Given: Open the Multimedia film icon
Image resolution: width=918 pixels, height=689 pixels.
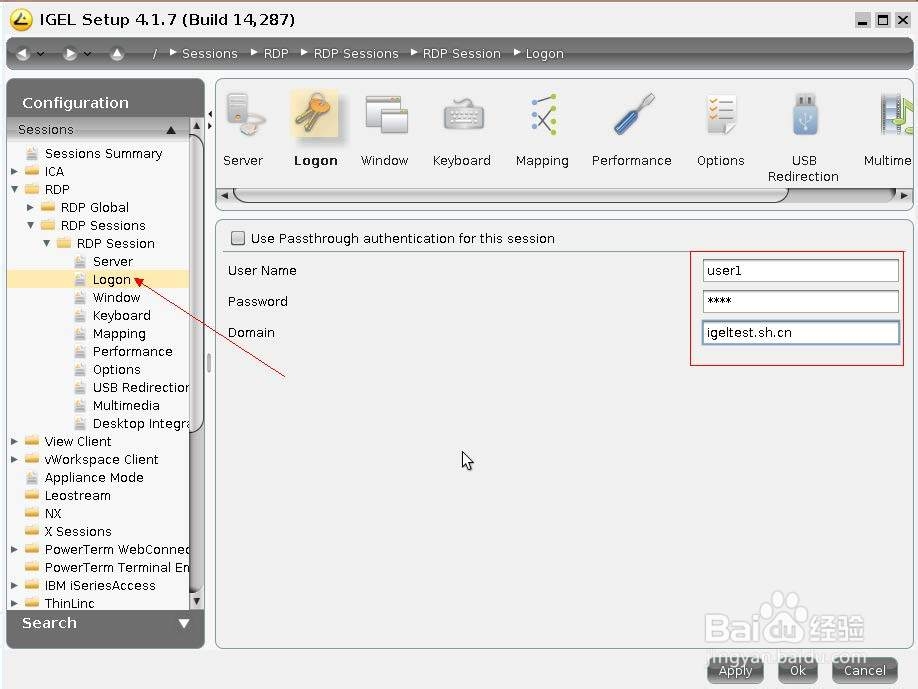Looking at the screenshot, I should [896, 115].
